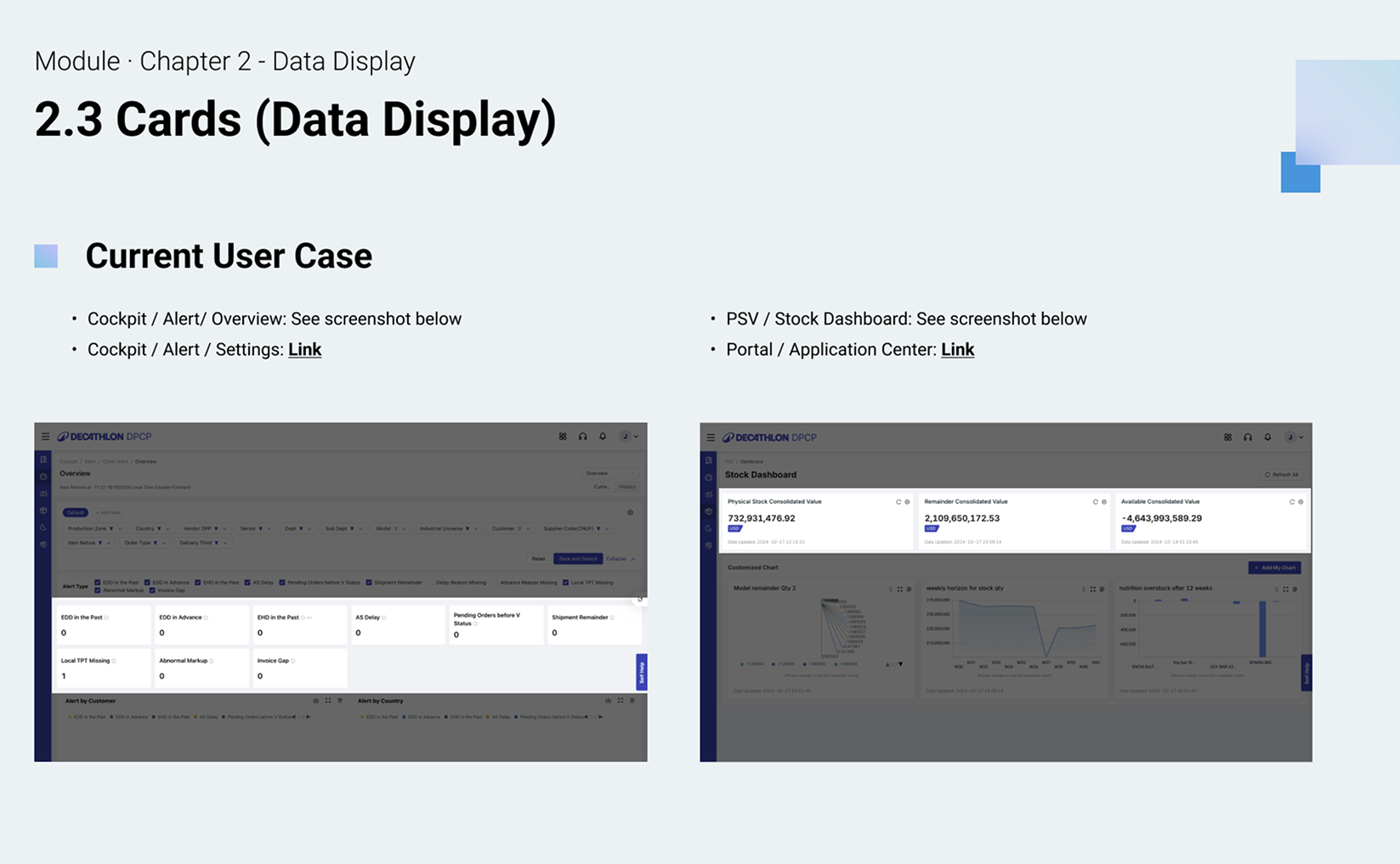This screenshot has height=864, width=1400.
Task: Open the Portal Application Center link
Action: pyautogui.click(x=957, y=350)
